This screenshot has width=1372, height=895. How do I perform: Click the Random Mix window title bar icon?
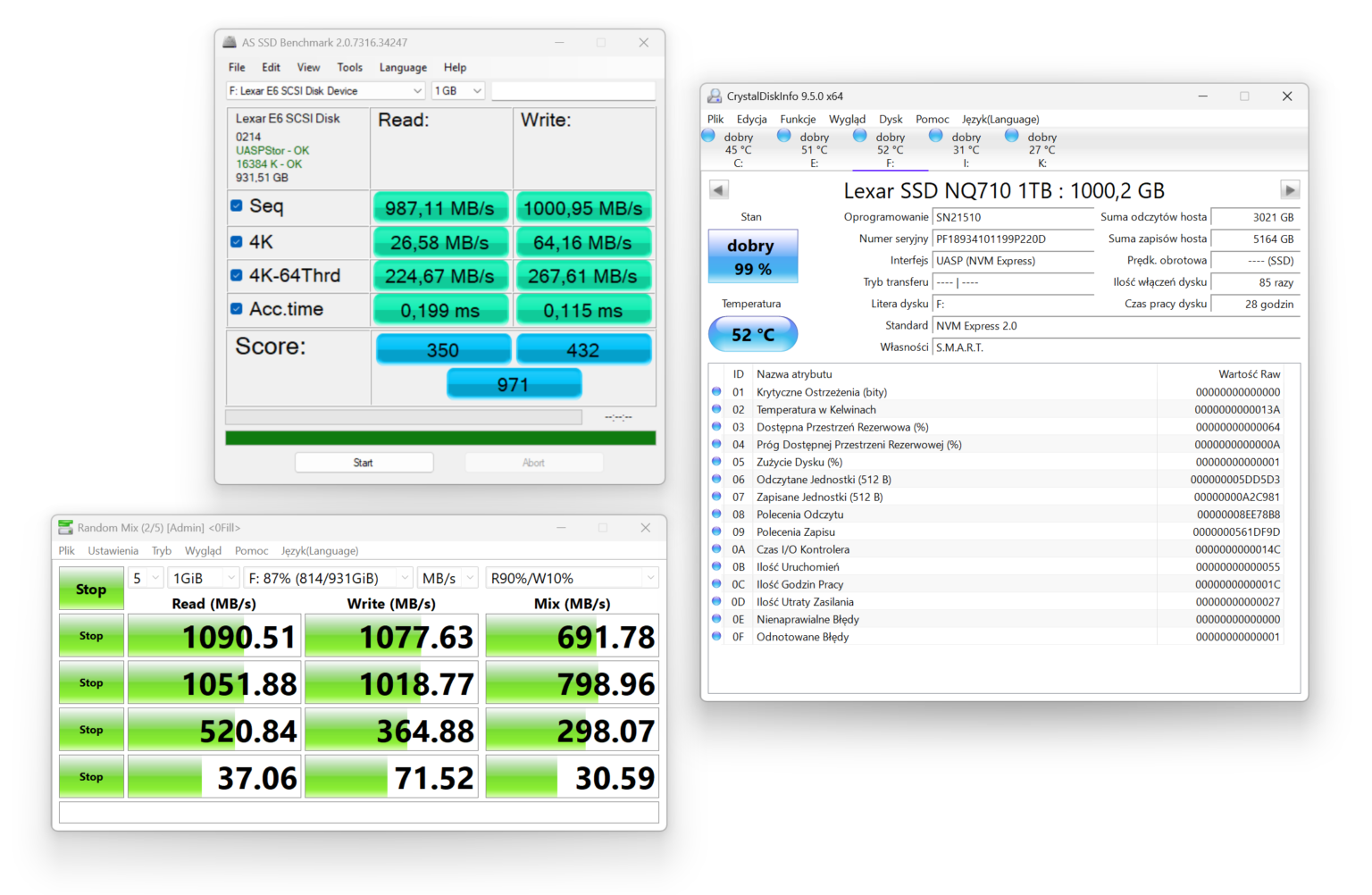click(x=63, y=527)
